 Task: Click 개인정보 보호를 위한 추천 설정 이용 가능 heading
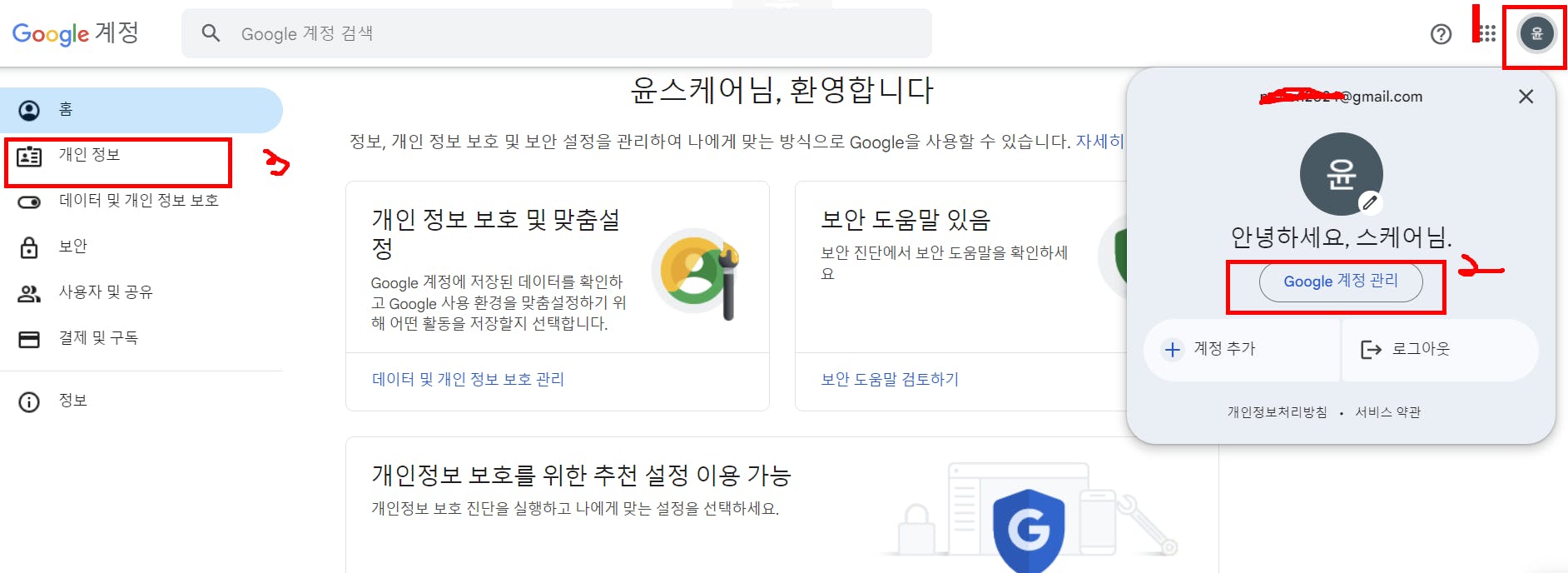581,476
